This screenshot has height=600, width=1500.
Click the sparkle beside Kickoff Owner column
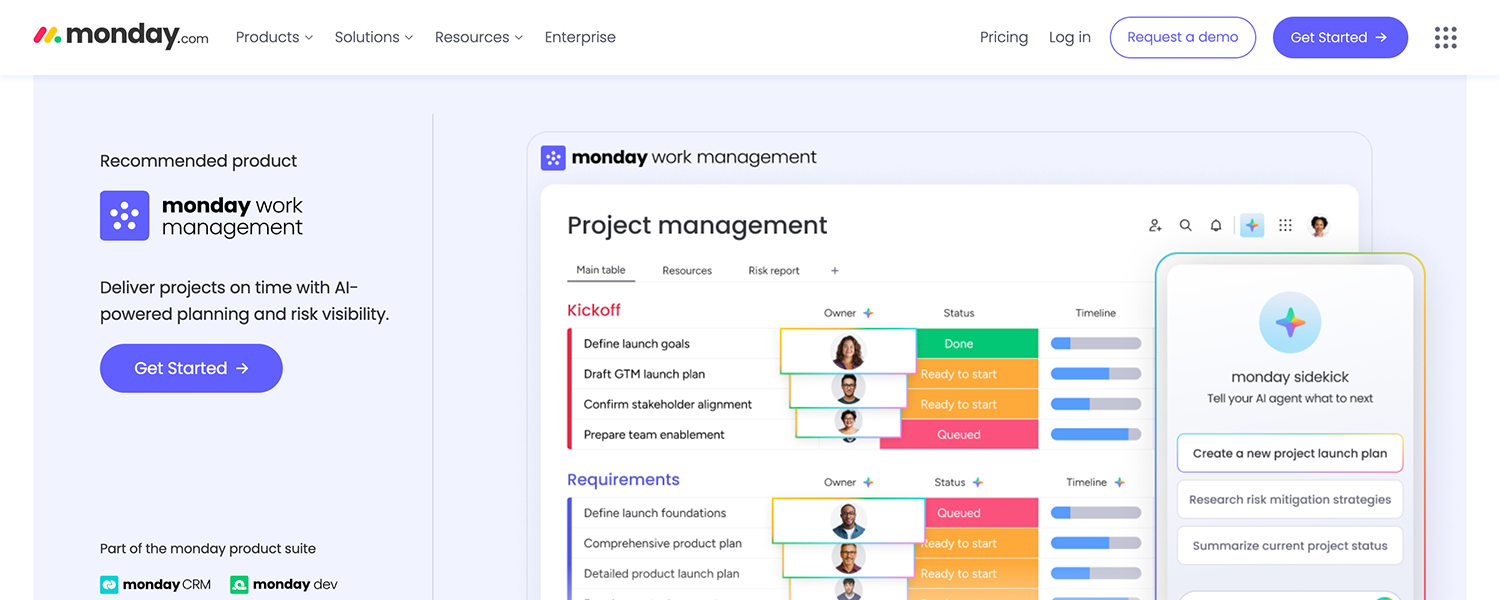pyautogui.click(x=868, y=313)
